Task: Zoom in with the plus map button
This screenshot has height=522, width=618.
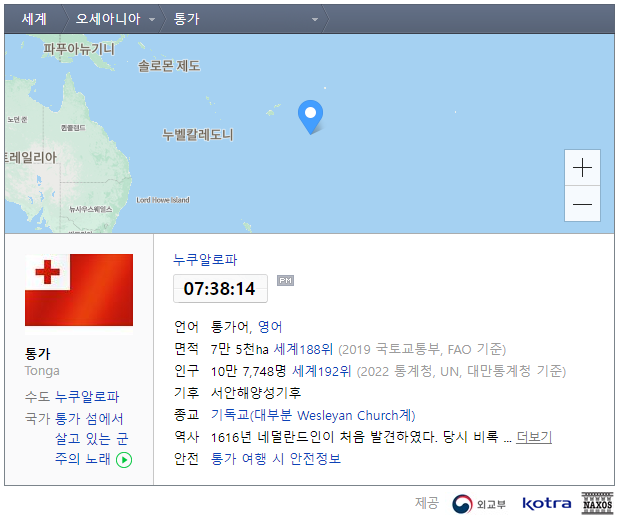Action: click(582, 168)
